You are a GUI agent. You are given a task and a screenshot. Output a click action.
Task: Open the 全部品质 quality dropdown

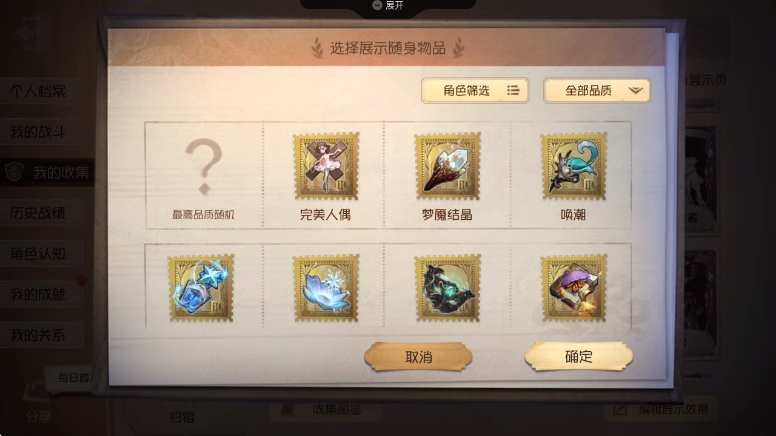597,91
